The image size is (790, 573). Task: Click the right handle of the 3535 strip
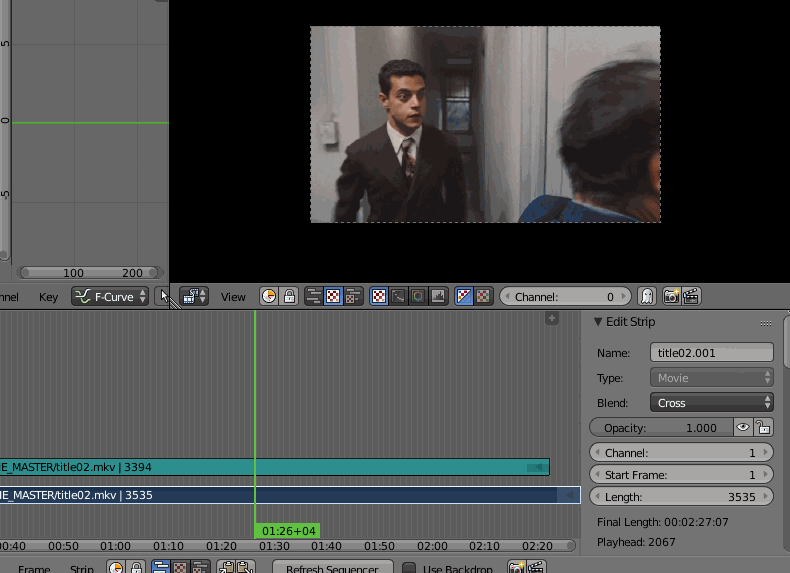[x=569, y=495]
